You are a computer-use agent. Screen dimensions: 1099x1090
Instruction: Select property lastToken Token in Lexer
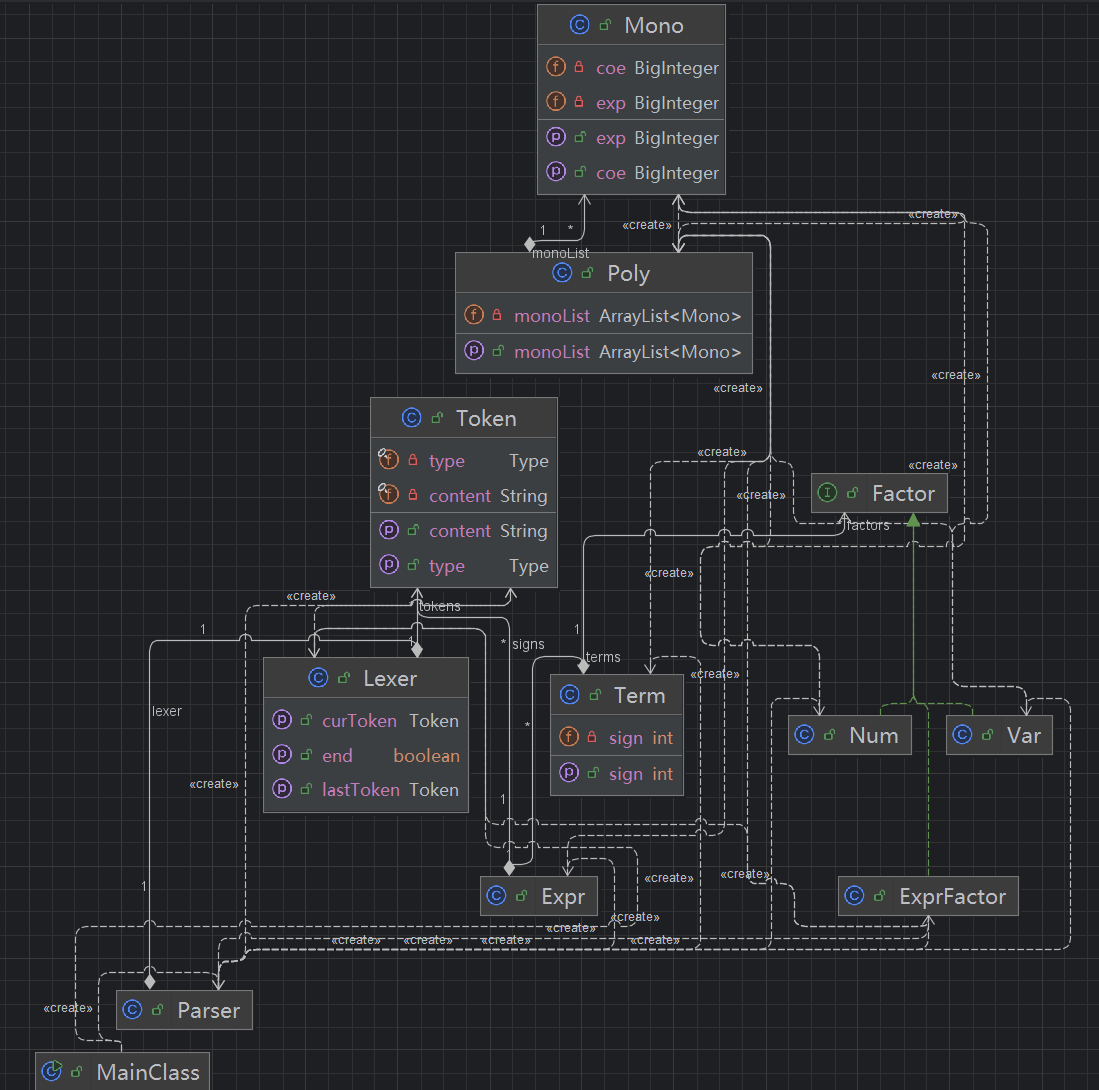point(365,790)
